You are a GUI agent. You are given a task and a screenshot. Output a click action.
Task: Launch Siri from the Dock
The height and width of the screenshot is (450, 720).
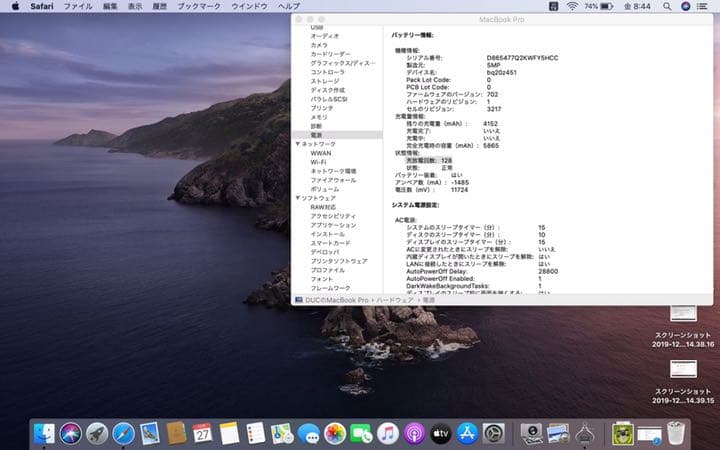click(71, 433)
